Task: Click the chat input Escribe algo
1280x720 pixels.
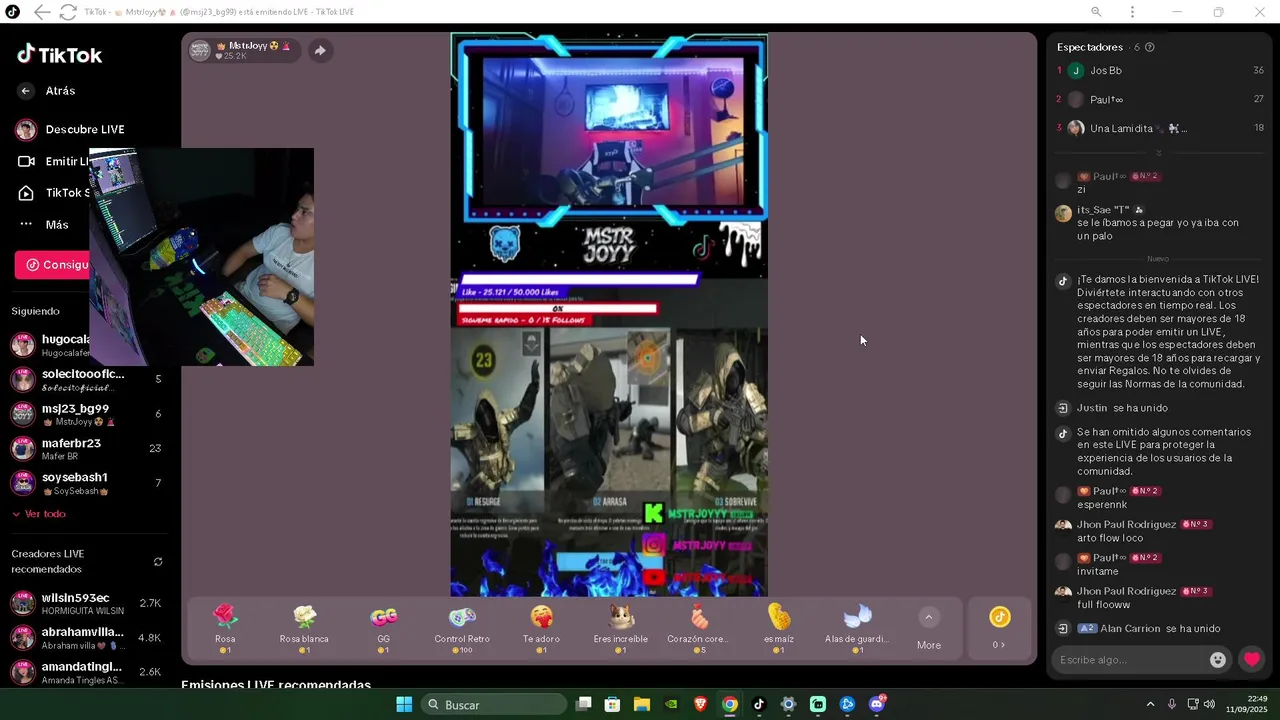Action: [1130, 660]
